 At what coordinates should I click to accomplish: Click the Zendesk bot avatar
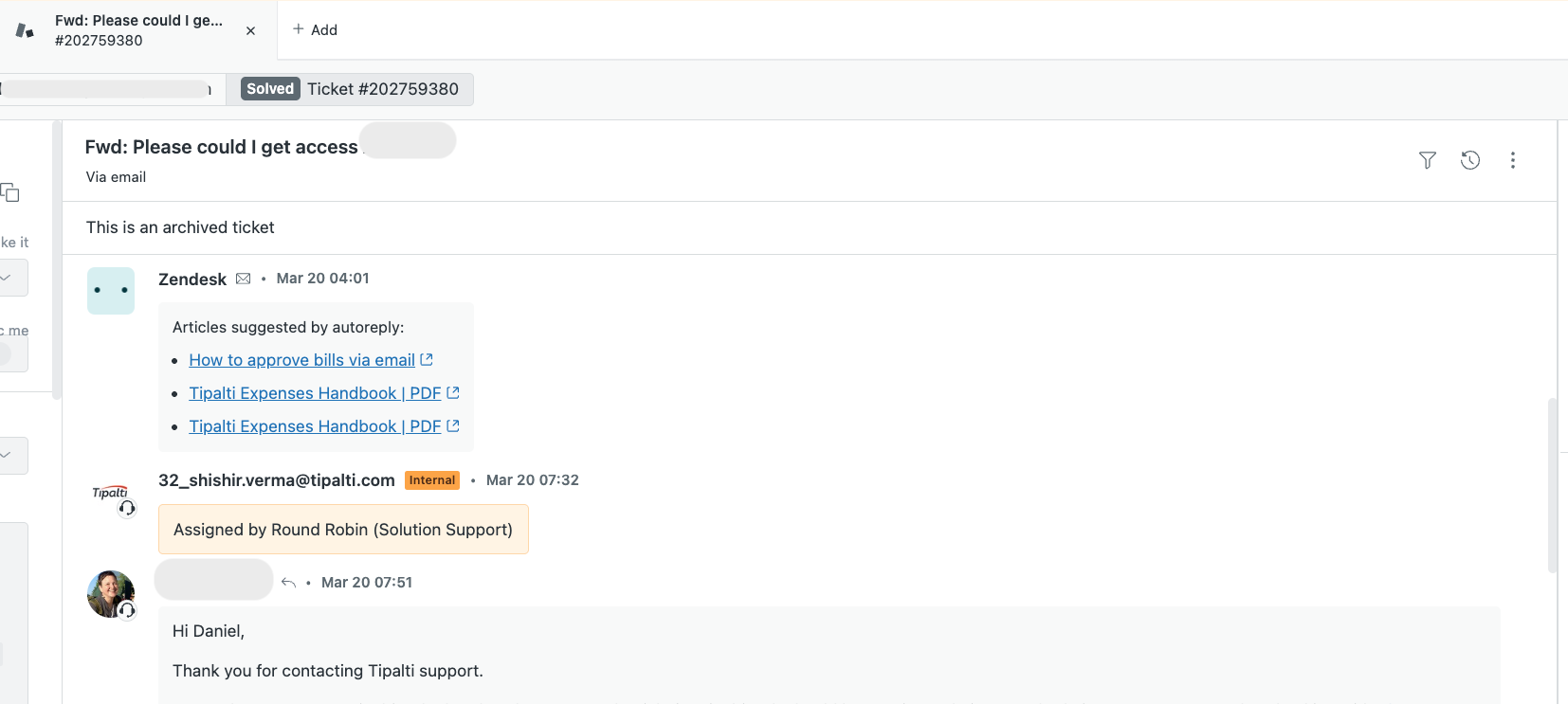point(111,291)
